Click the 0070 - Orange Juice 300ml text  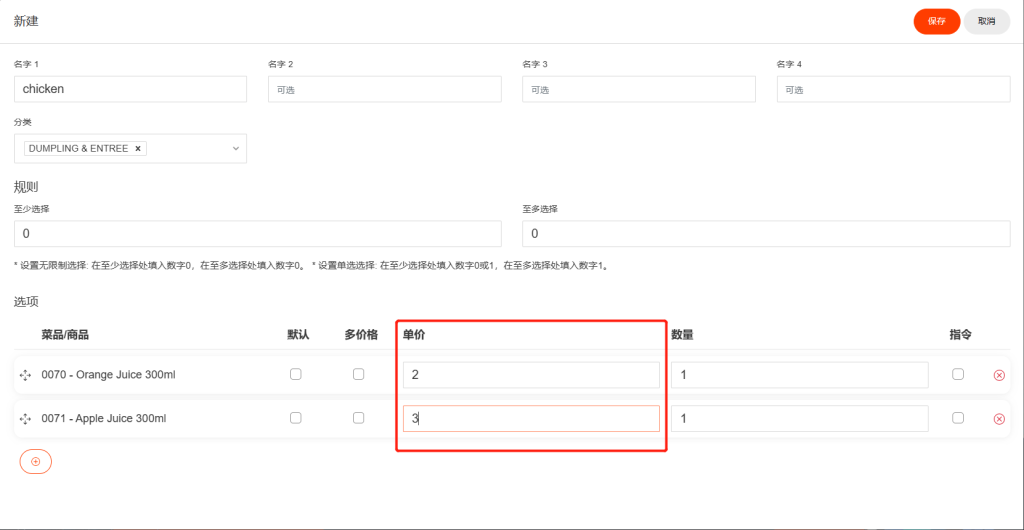point(108,375)
